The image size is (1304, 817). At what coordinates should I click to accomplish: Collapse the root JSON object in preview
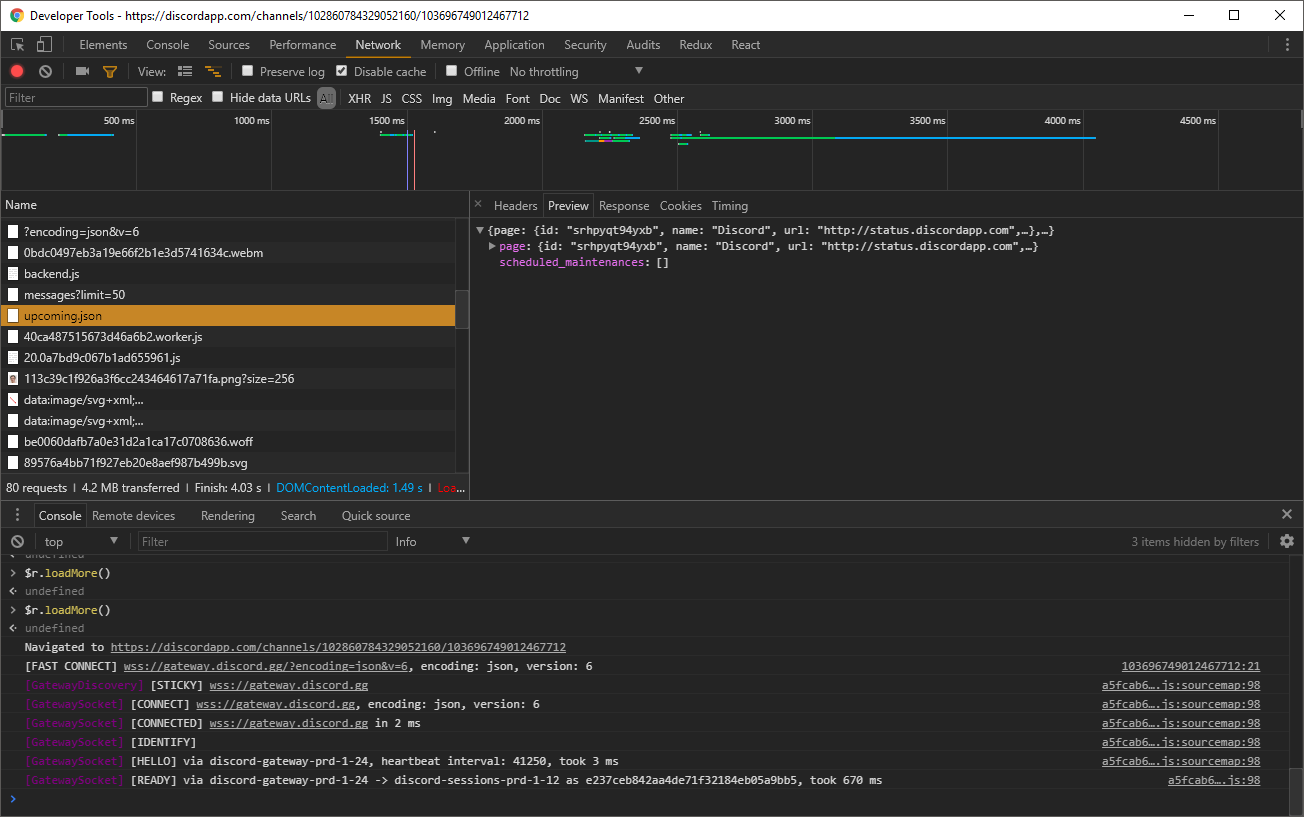pyautogui.click(x=480, y=230)
